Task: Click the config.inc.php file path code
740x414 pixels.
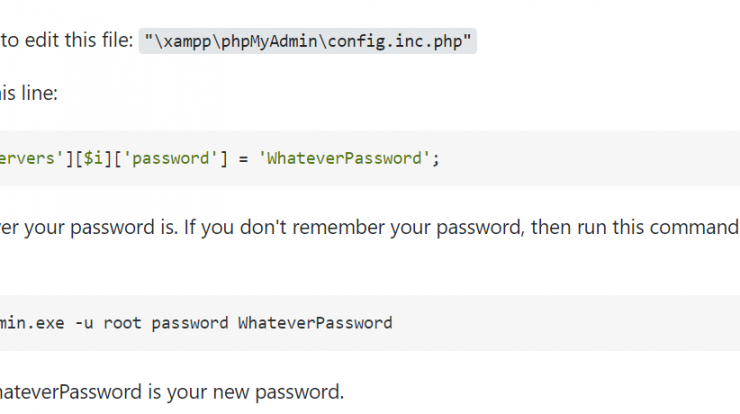Action: pyautogui.click(x=308, y=41)
